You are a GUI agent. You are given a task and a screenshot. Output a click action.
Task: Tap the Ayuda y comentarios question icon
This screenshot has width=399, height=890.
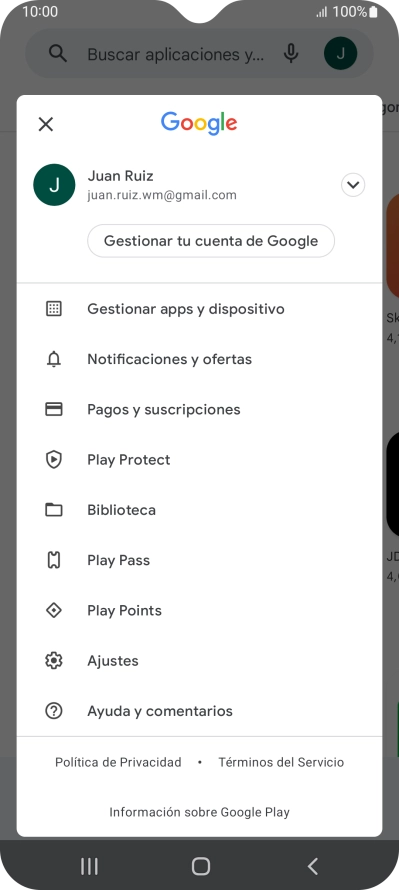54,711
